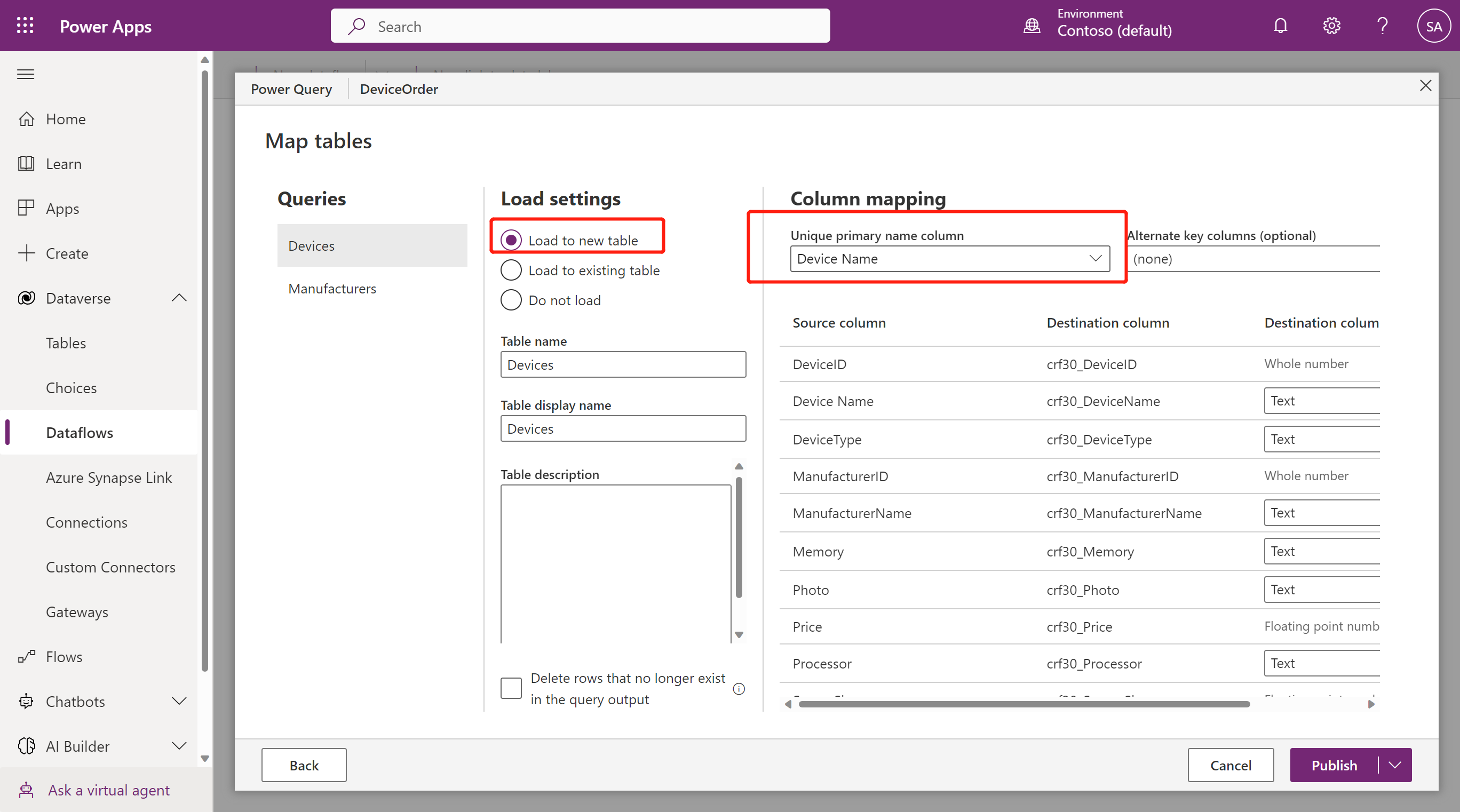Select the Do not load radio button
The height and width of the screenshot is (812, 1460).
(x=511, y=300)
